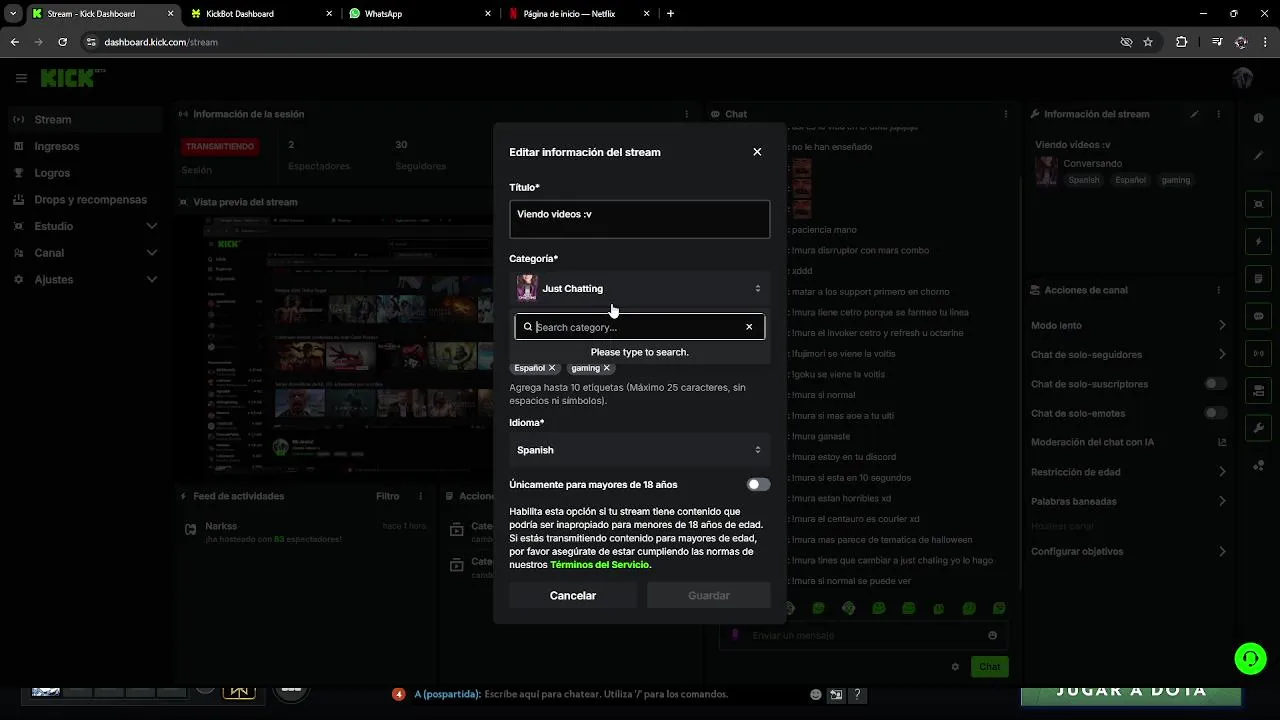Select Drops y recompensas in the sidebar
The width and height of the screenshot is (1280, 720).
pos(84,199)
